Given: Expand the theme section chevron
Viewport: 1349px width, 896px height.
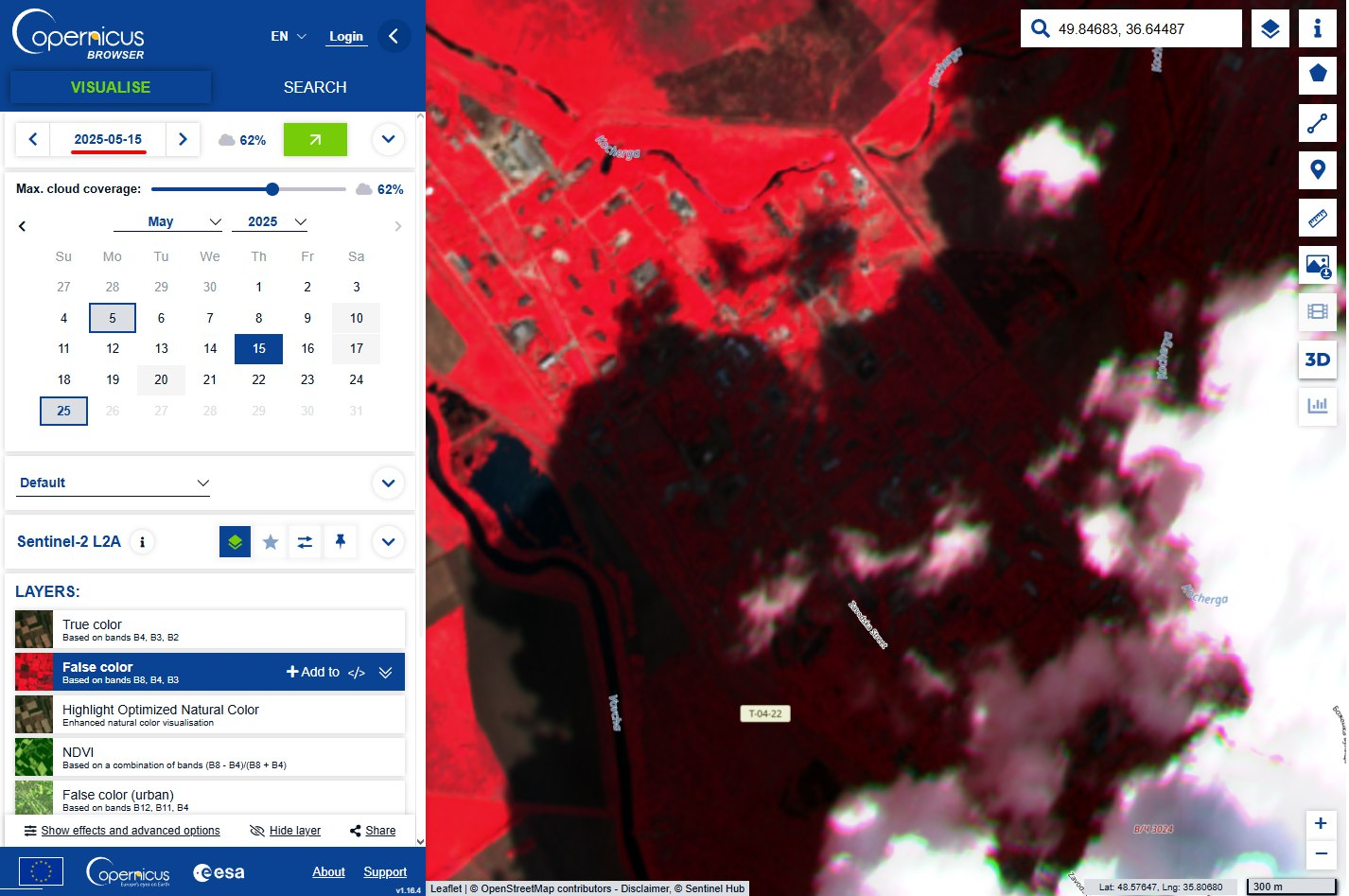Looking at the screenshot, I should [388, 483].
